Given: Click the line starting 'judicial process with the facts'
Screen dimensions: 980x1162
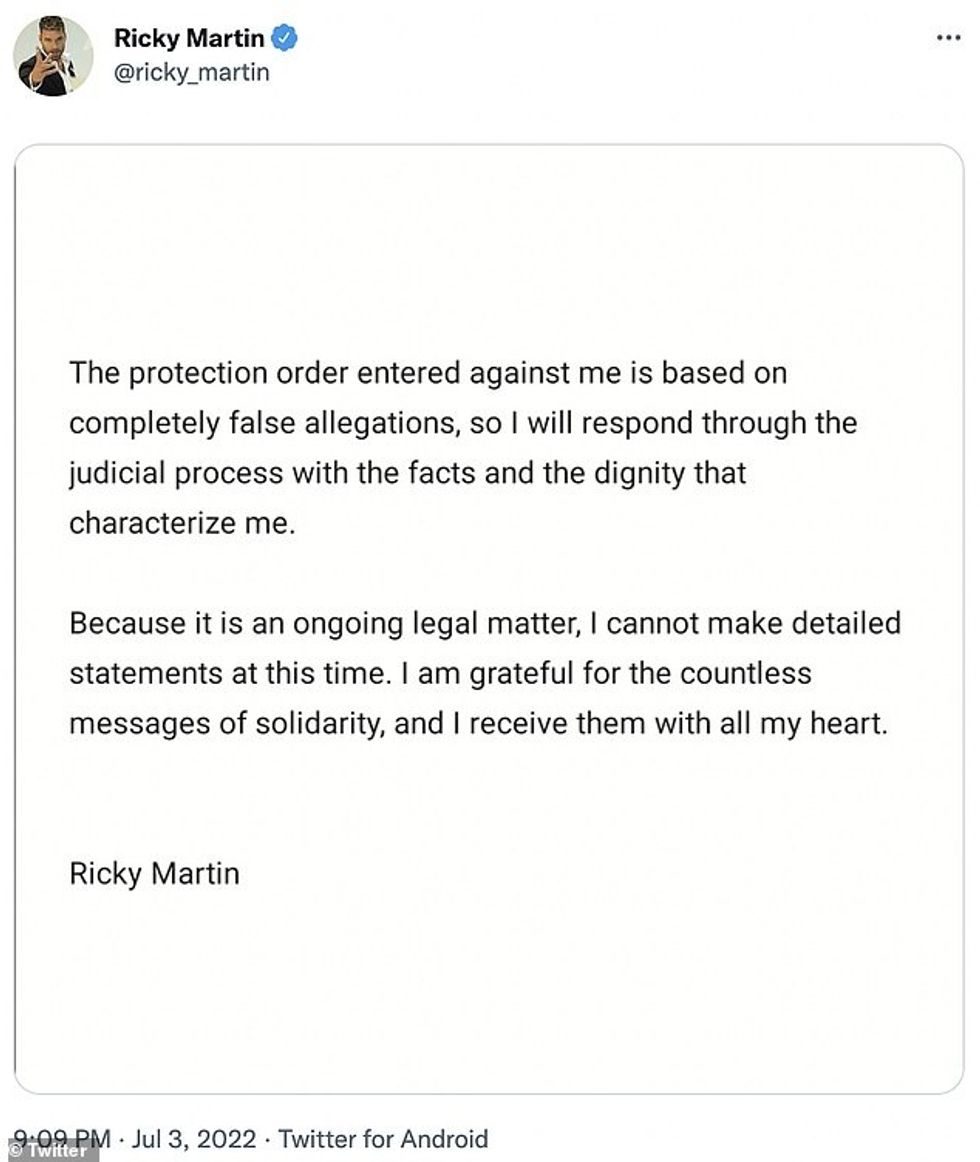Looking at the screenshot, I should click(407, 472).
